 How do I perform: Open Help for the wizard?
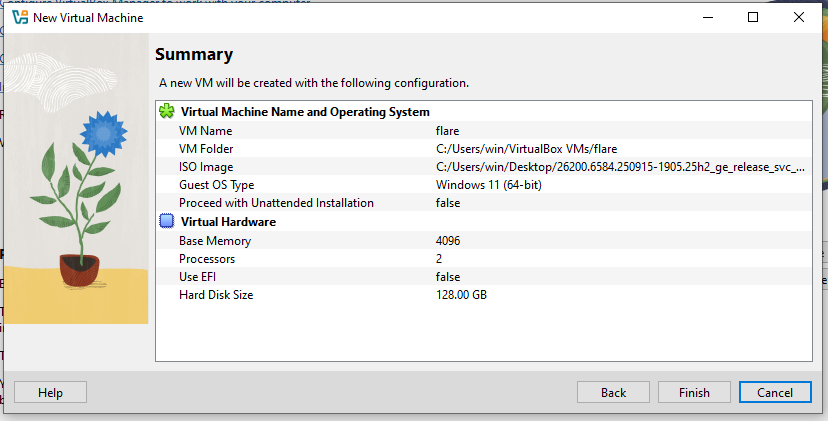(x=50, y=393)
